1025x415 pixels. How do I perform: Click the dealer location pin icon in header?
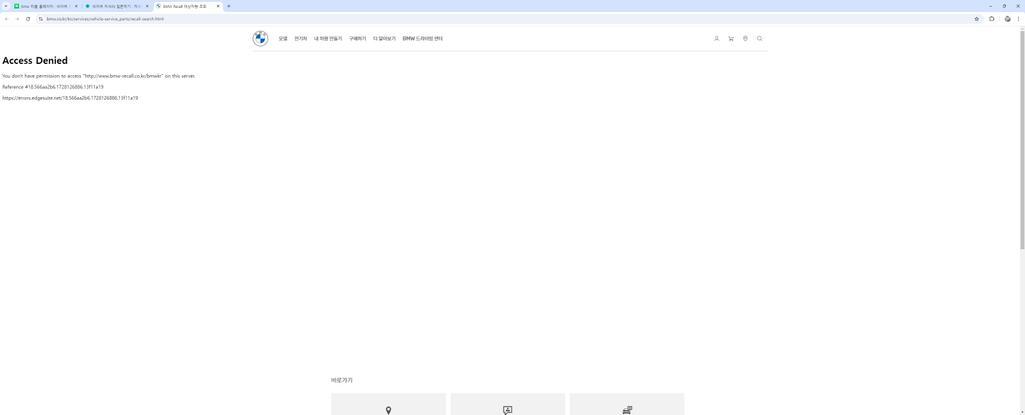pyautogui.click(x=745, y=39)
